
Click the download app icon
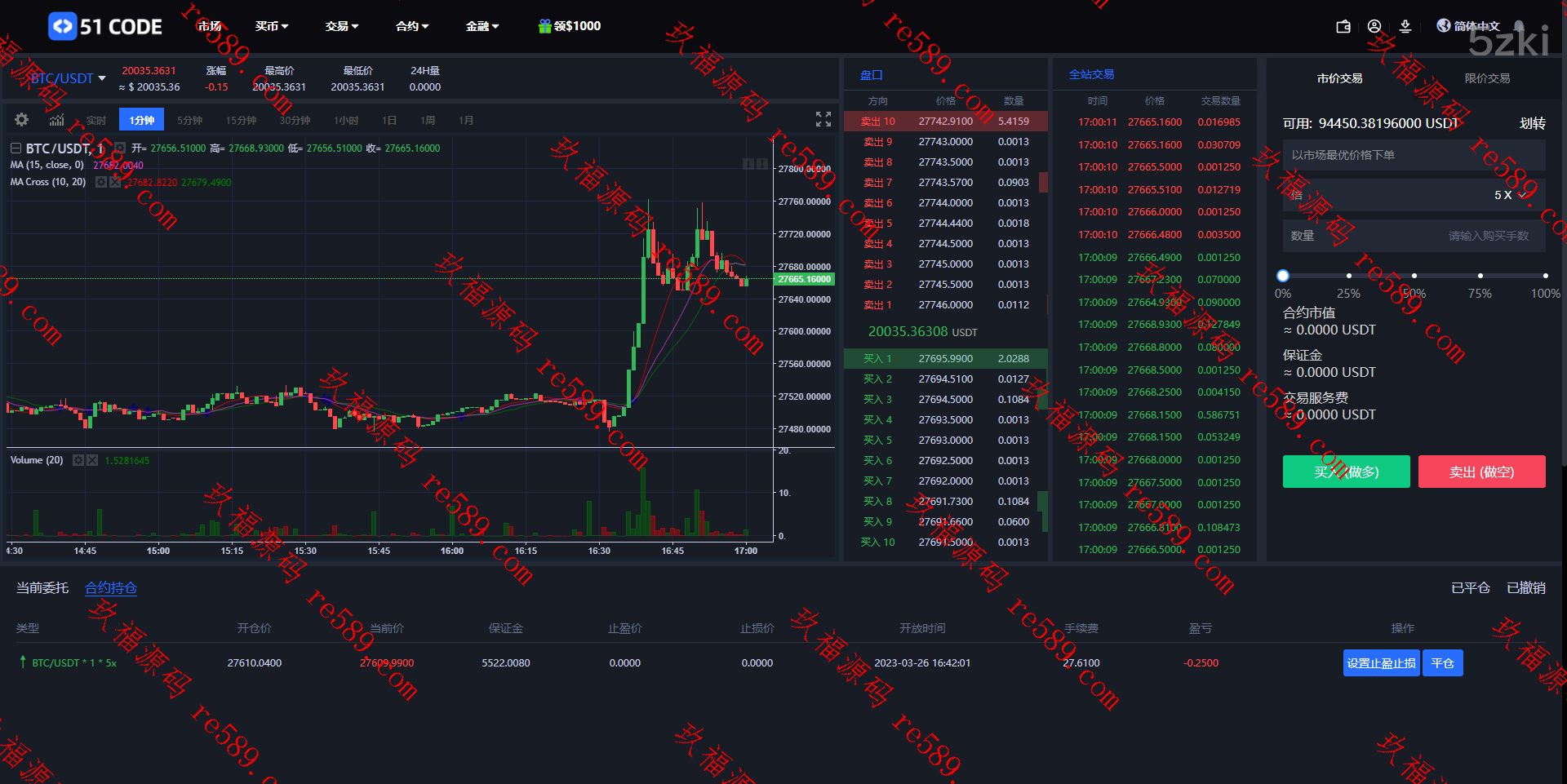[x=1405, y=27]
